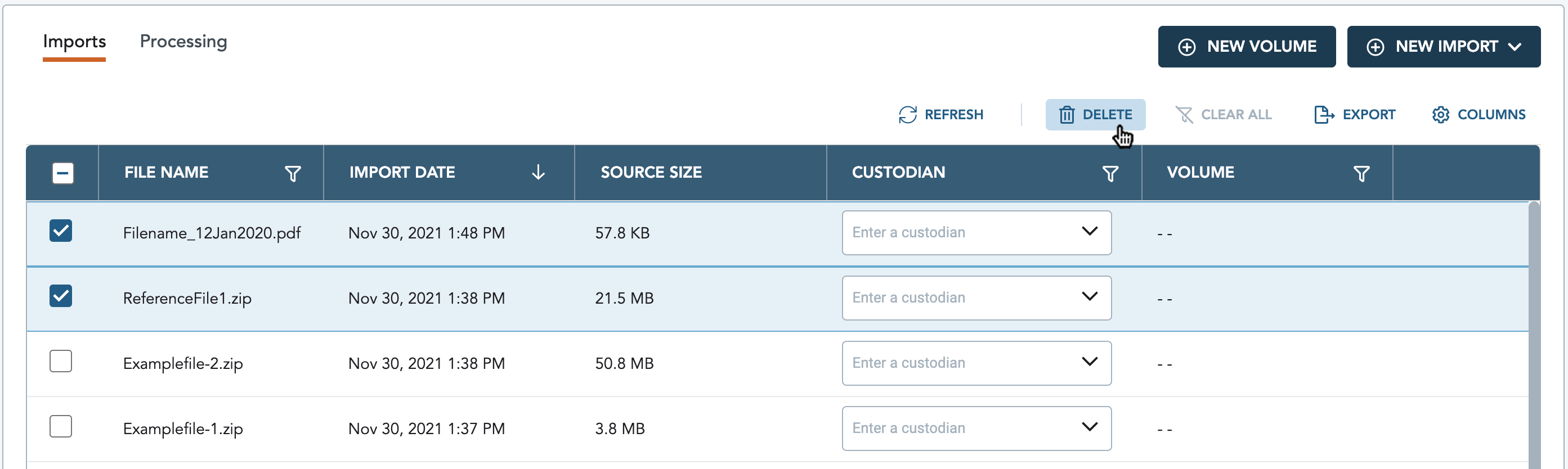Screen dimensions: 1568x469
Task: Toggle Import Date sort arrow
Action: (x=538, y=172)
